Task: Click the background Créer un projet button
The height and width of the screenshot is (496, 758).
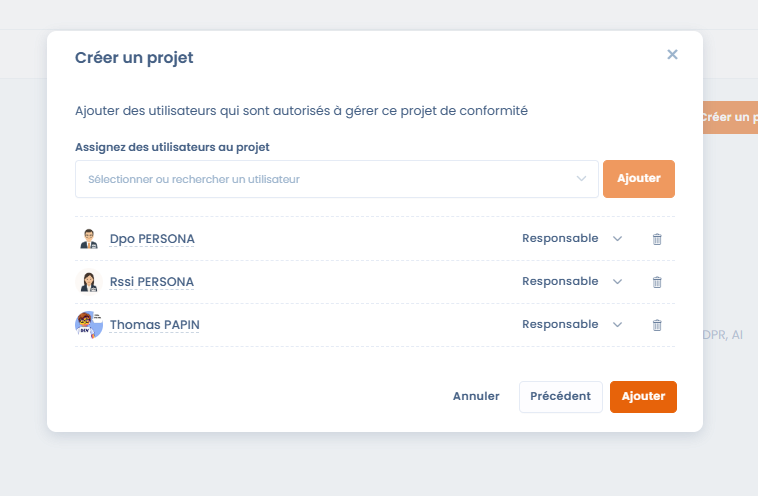Action: 727,117
